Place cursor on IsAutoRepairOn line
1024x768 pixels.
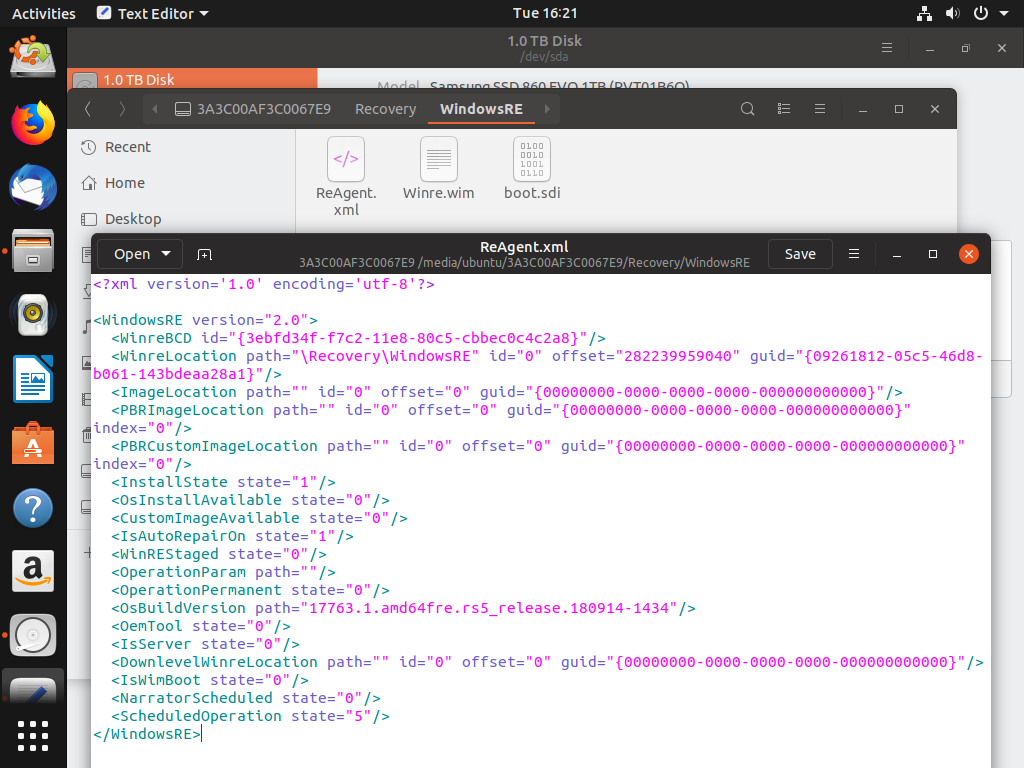point(232,536)
